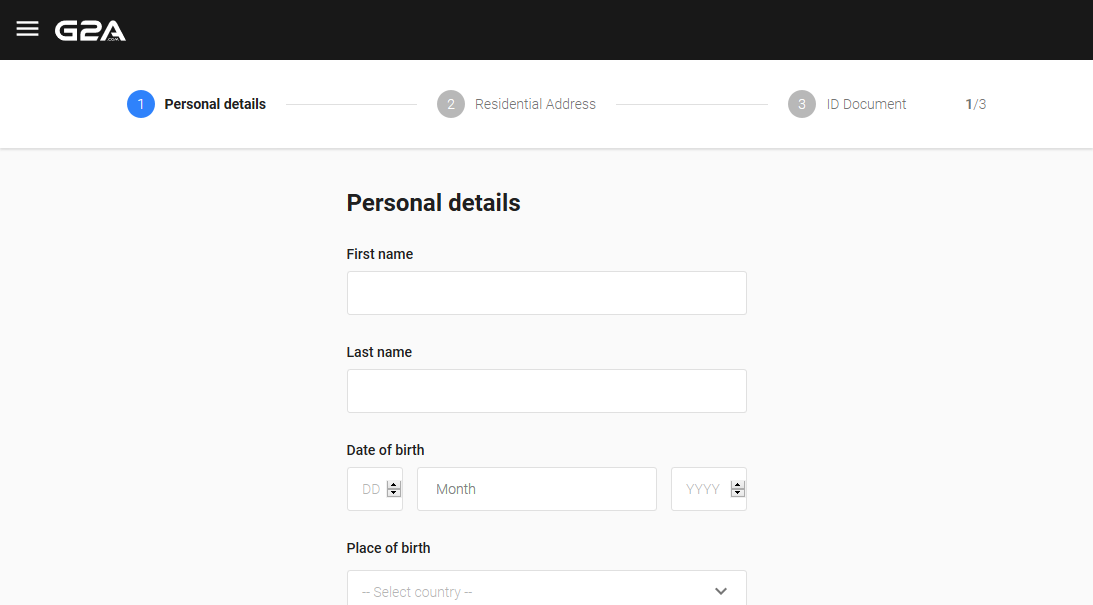Go to Residential Address step
The image size is (1093, 605).
point(535,104)
